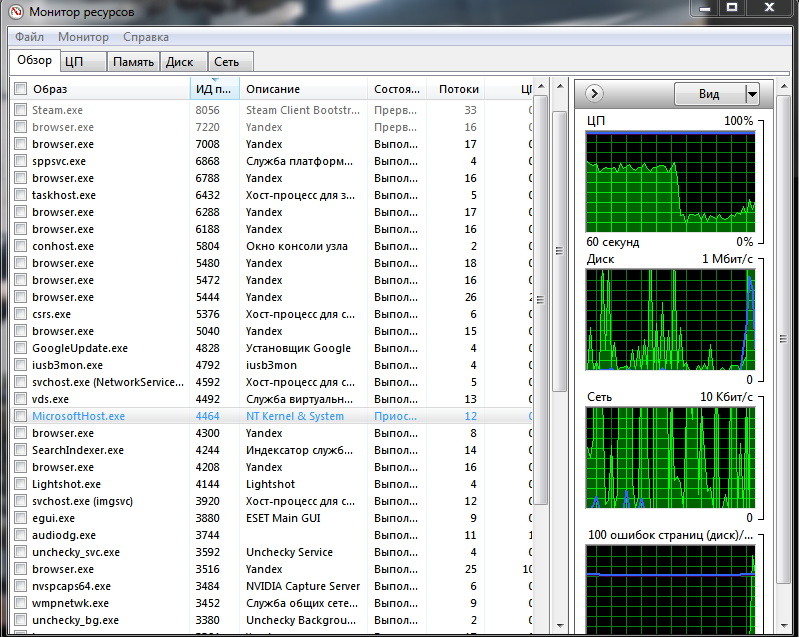Open the Файл menu
This screenshot has width=799, height=637.
point(29,37)
